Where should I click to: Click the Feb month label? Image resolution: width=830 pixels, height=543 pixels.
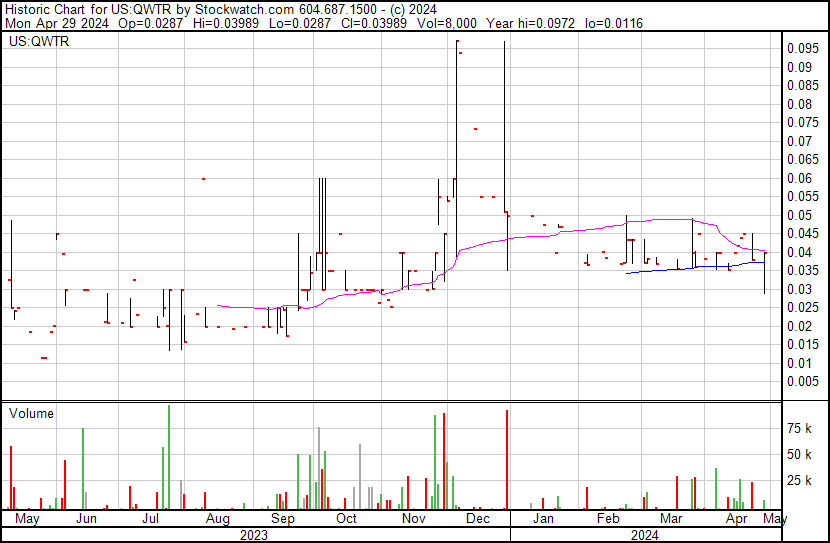point(608,519)
